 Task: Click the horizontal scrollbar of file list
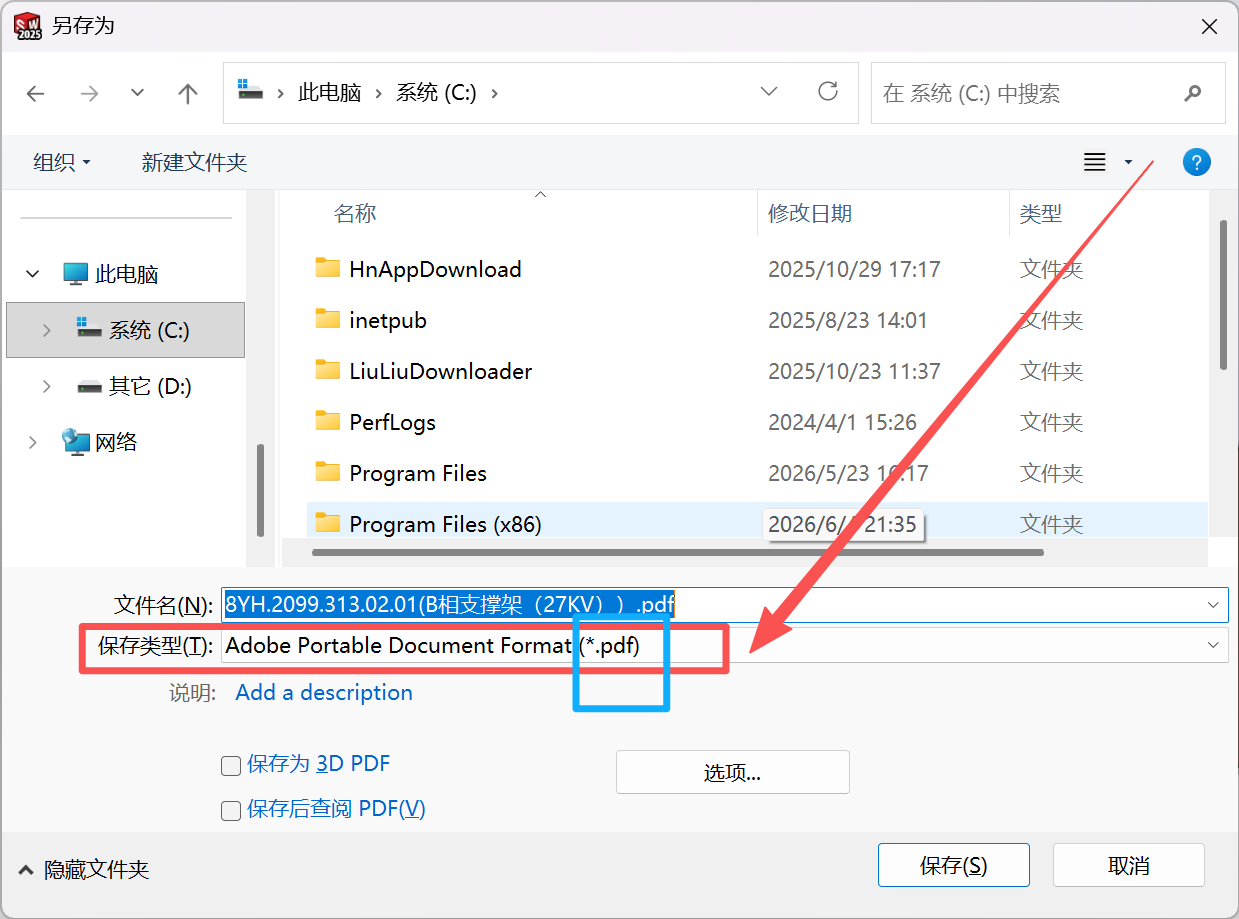tap(677, 552)
